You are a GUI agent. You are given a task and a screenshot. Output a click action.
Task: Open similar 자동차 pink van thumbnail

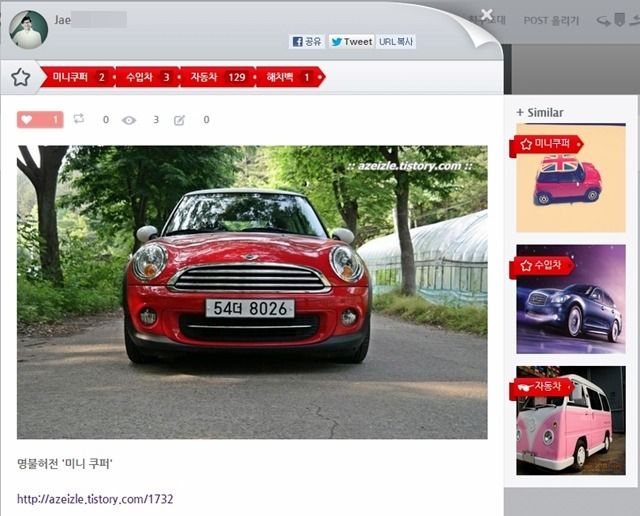[x=571, y=420]
